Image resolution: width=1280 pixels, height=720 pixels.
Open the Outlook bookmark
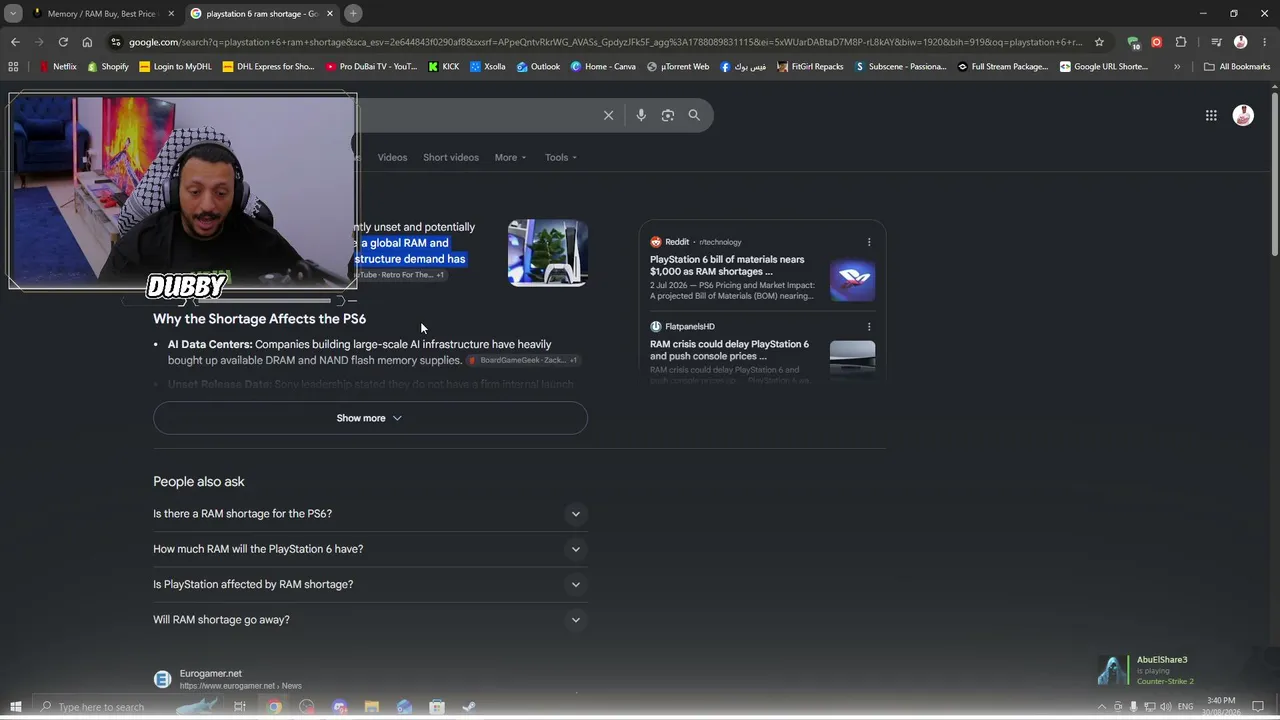(538, 67)
